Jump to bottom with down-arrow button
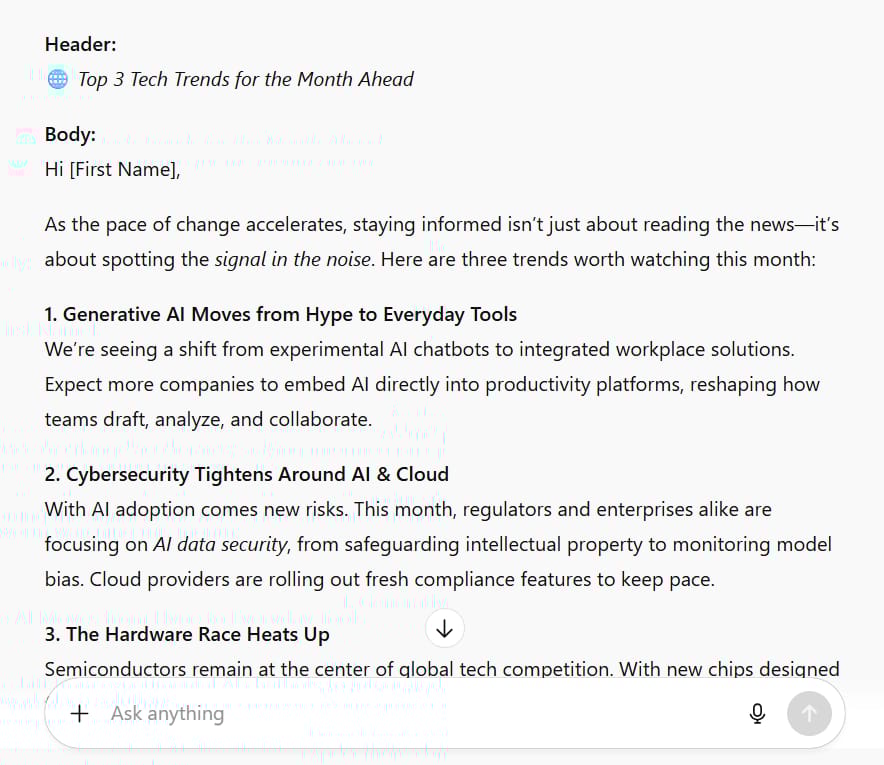Viewport: 884px width, 765px height. (445, 628)
